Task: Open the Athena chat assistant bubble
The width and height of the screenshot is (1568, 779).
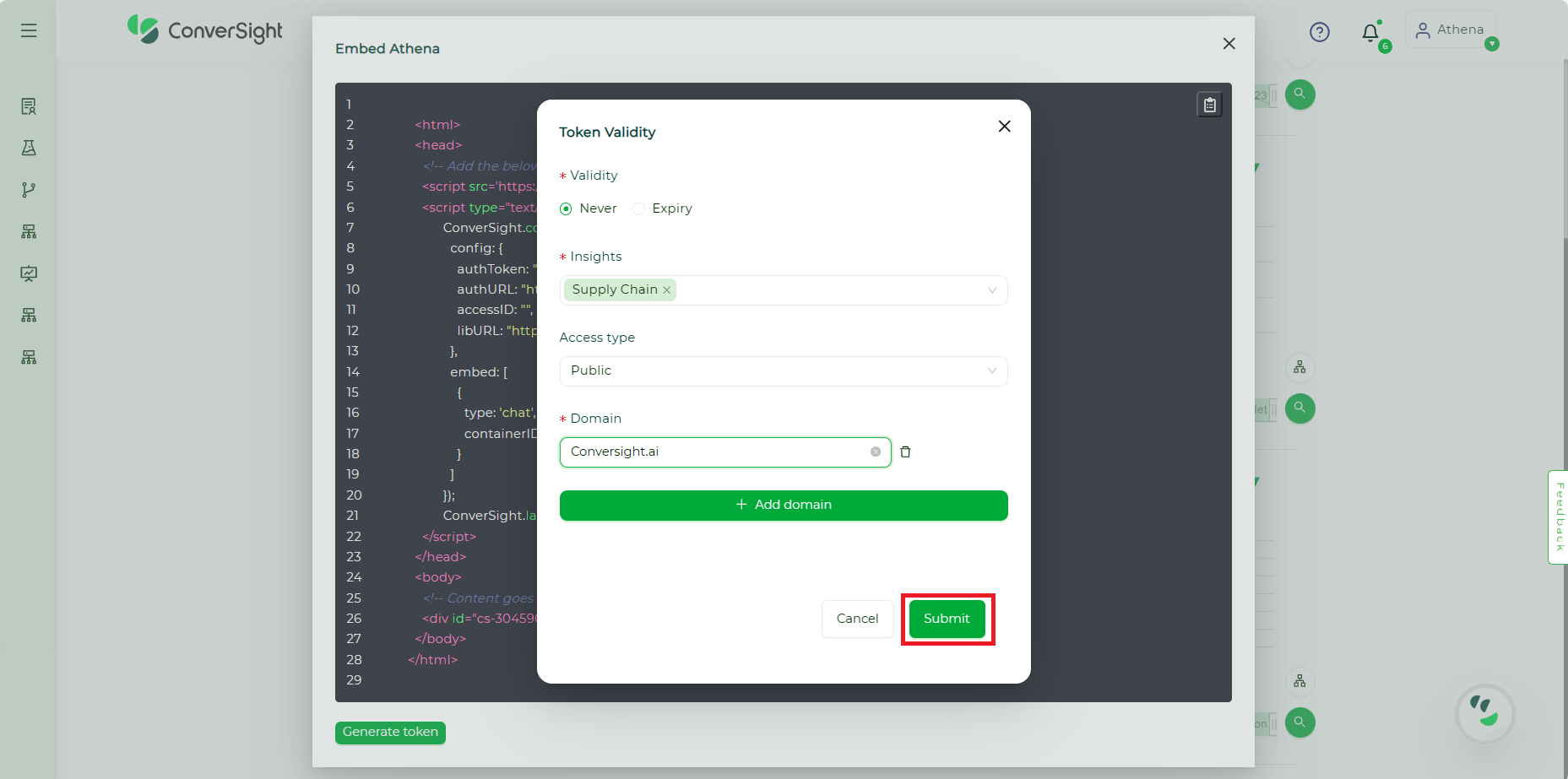Action: tap(1485, 713)
